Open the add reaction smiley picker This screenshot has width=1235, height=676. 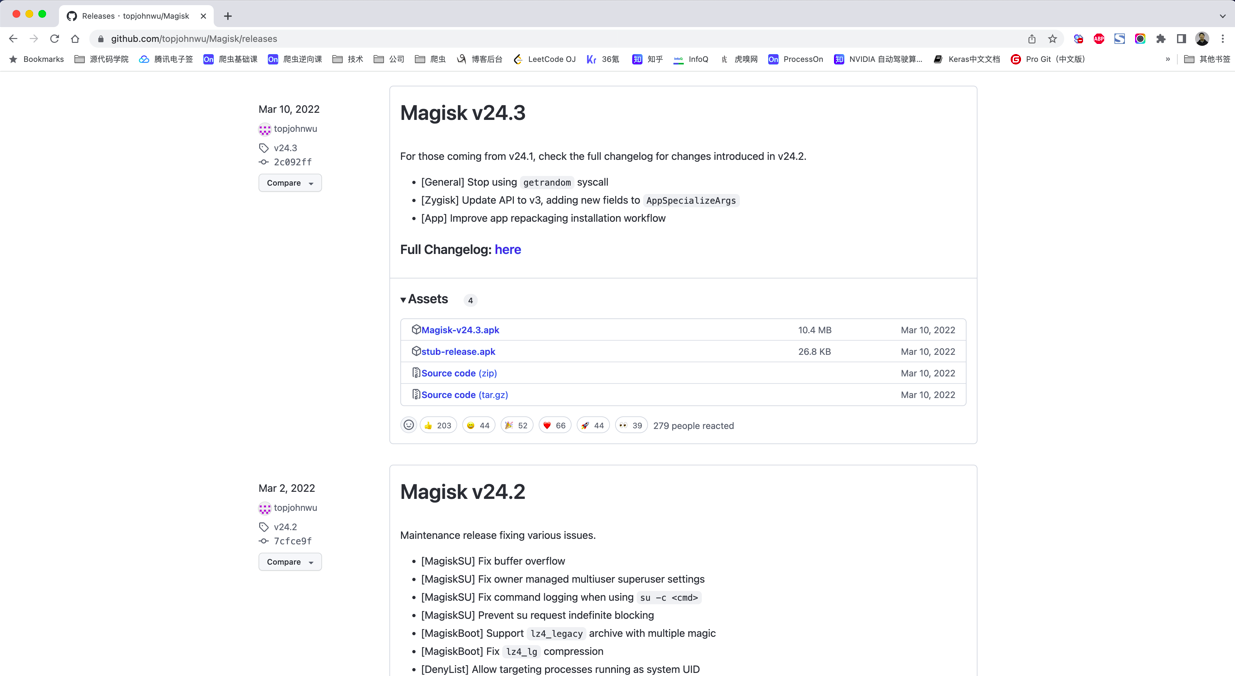pyautogui.click(x=408, y=425)
